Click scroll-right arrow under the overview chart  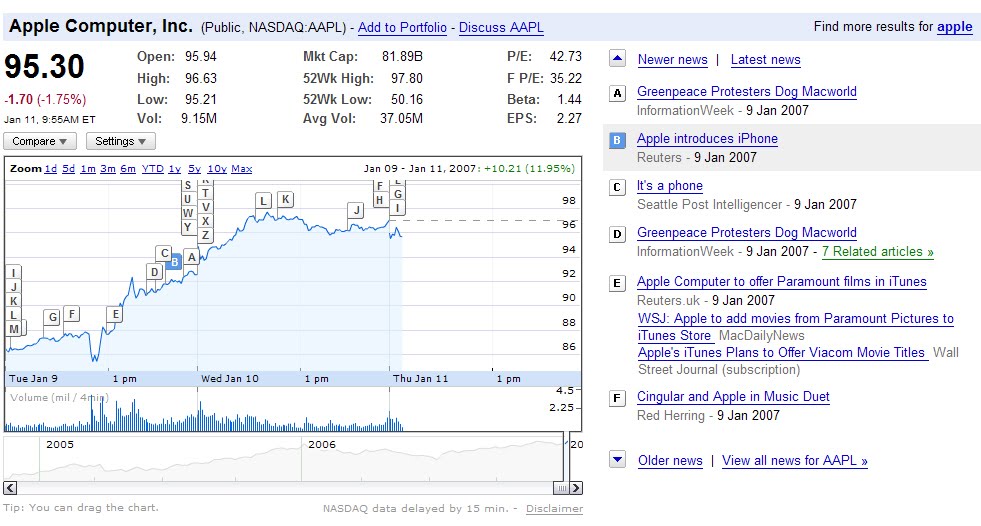pos(576,488)
